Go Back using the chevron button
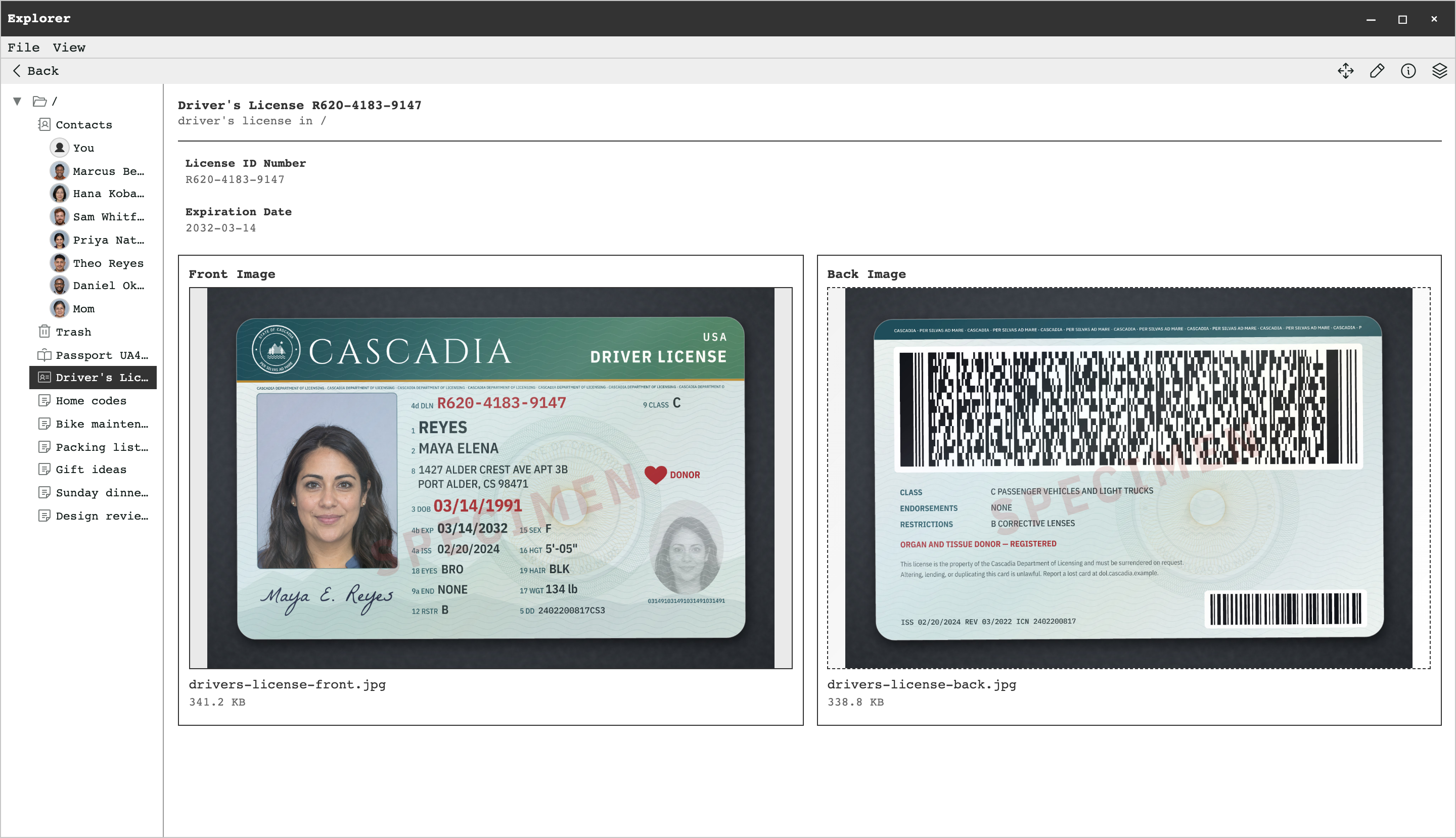 click(35, 71)
